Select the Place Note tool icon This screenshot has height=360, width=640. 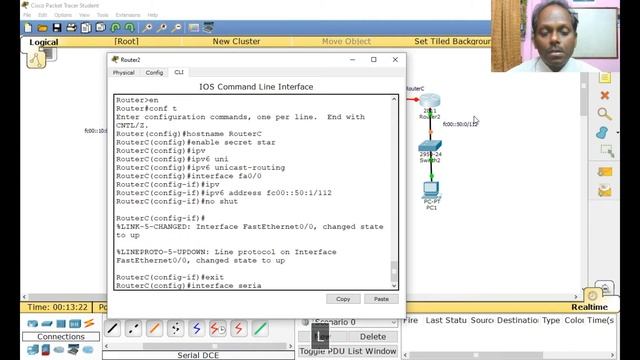click(x=605, y=77)
